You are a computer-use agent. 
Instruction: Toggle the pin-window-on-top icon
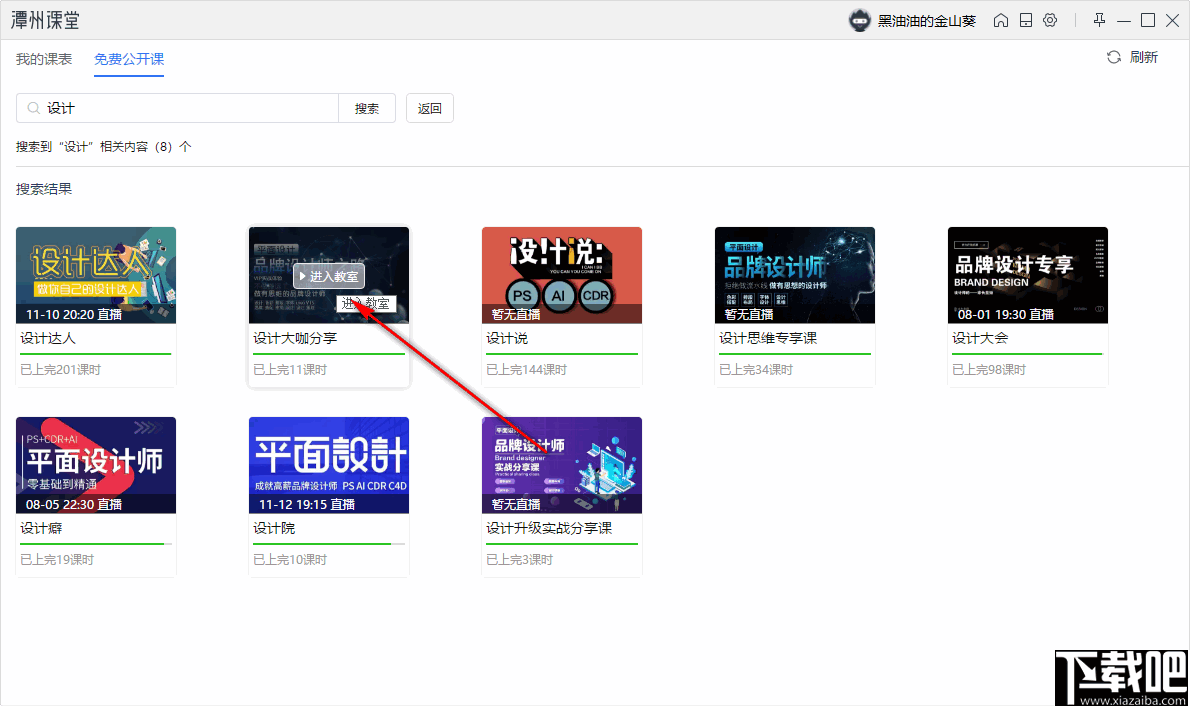pyautogui.click(x=1097, y=19)
